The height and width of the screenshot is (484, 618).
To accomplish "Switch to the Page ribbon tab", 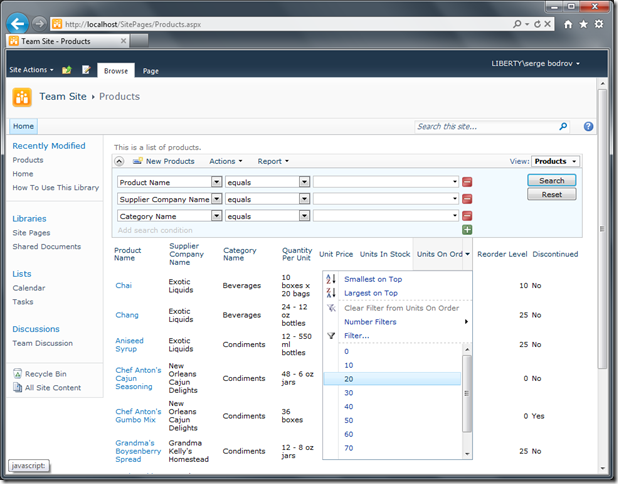I will point(151,71).
